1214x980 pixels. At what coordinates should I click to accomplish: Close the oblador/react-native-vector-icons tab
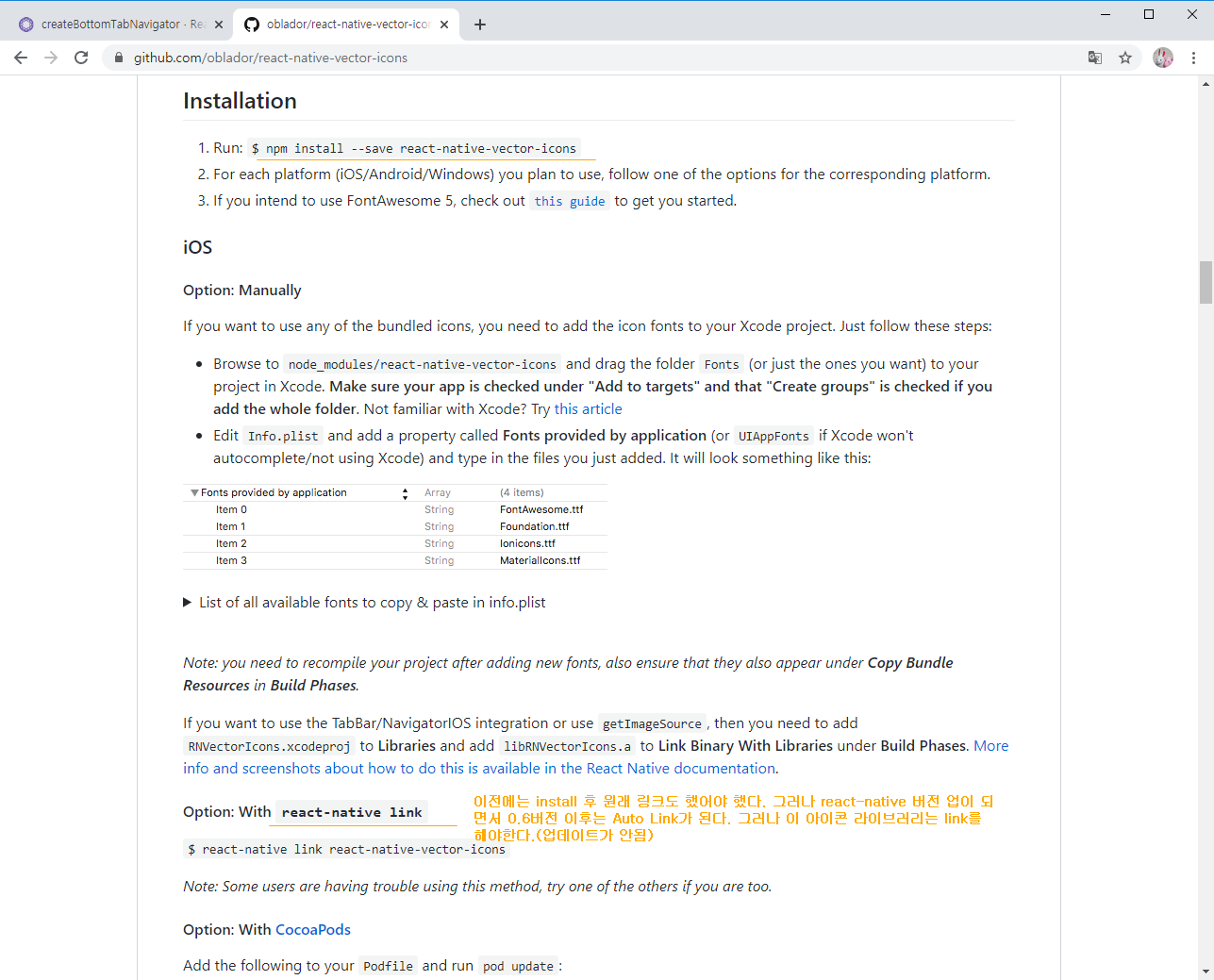tap(444, 25)
